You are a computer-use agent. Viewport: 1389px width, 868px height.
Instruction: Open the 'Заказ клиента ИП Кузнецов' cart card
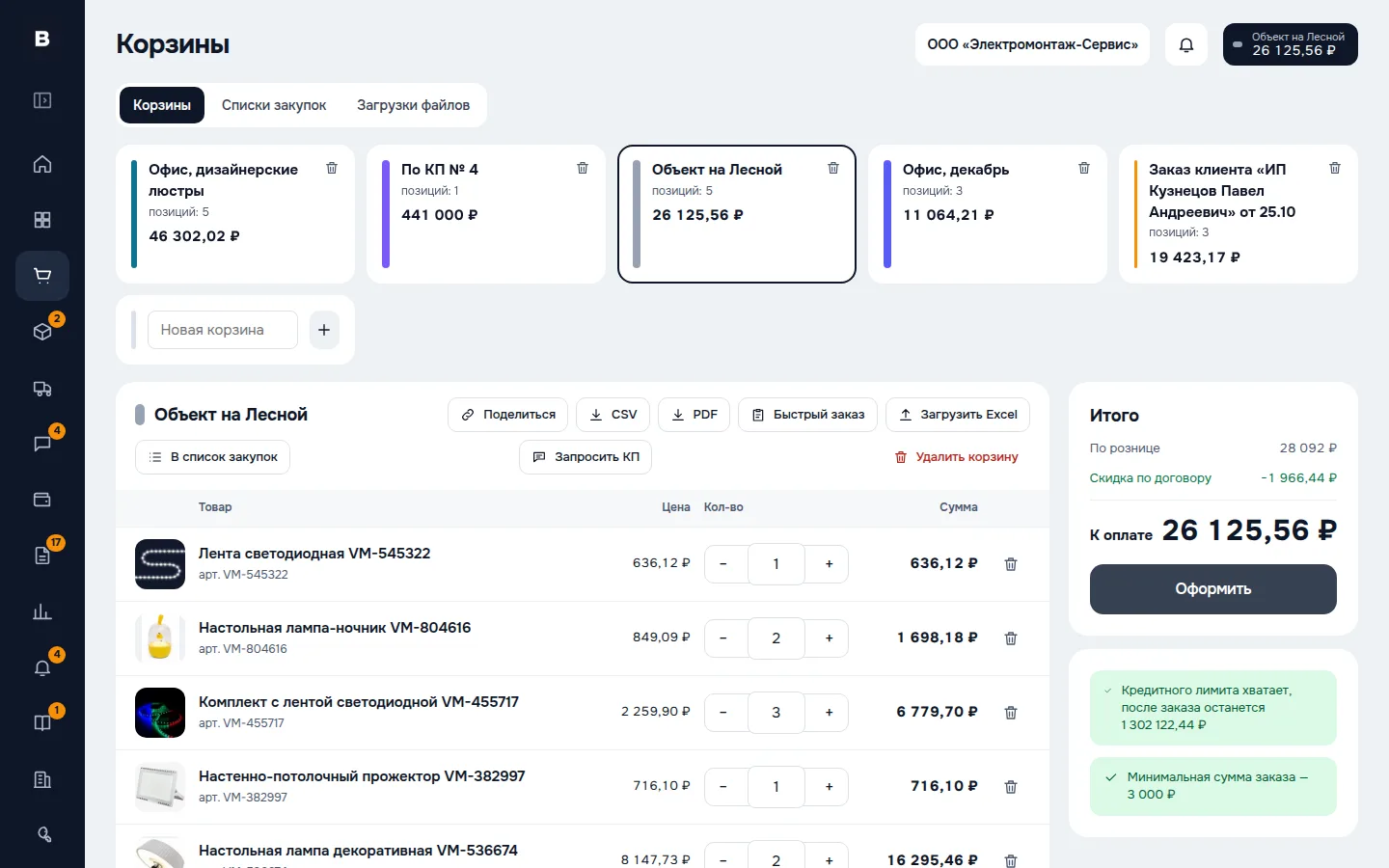click(x=1239, y=214)
